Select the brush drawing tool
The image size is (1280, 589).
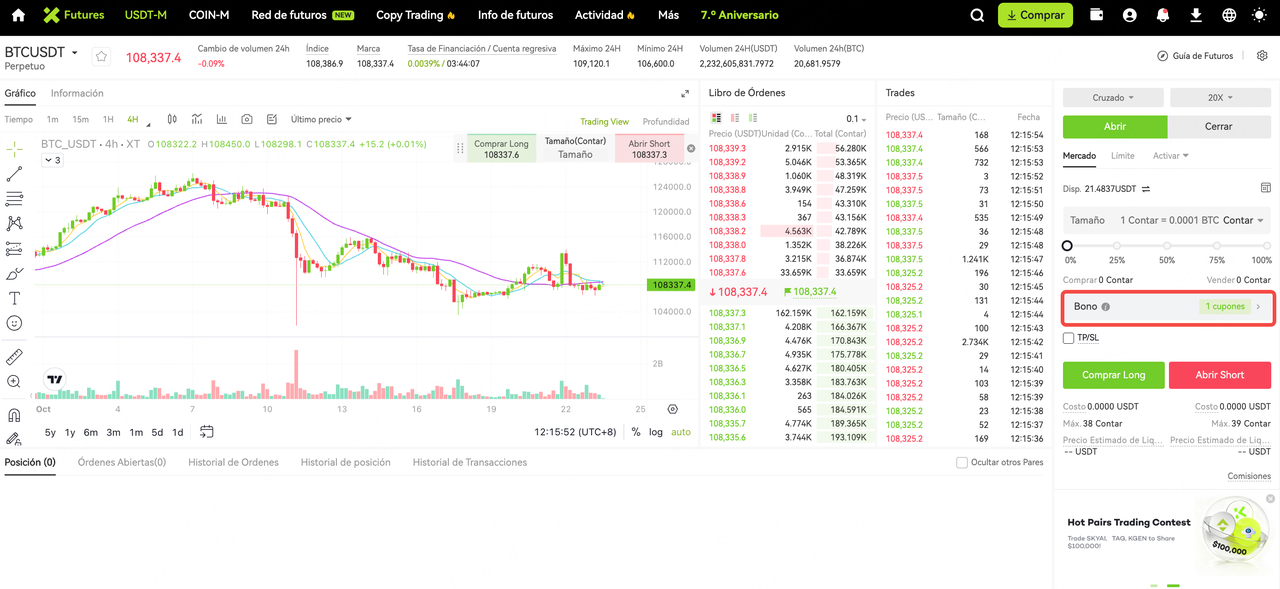tap(14, 273)
